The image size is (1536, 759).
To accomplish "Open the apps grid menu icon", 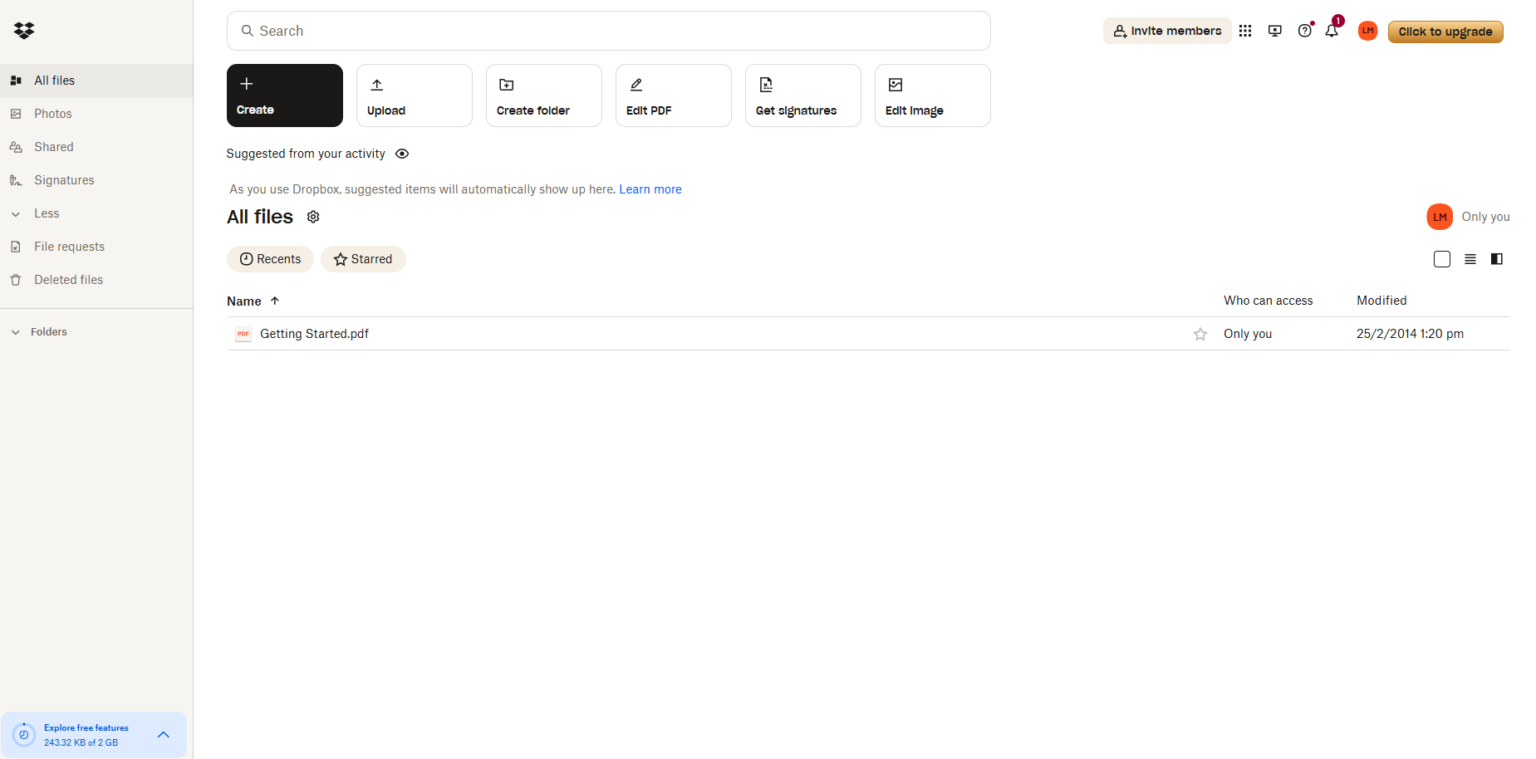I will pos(1245,31).
